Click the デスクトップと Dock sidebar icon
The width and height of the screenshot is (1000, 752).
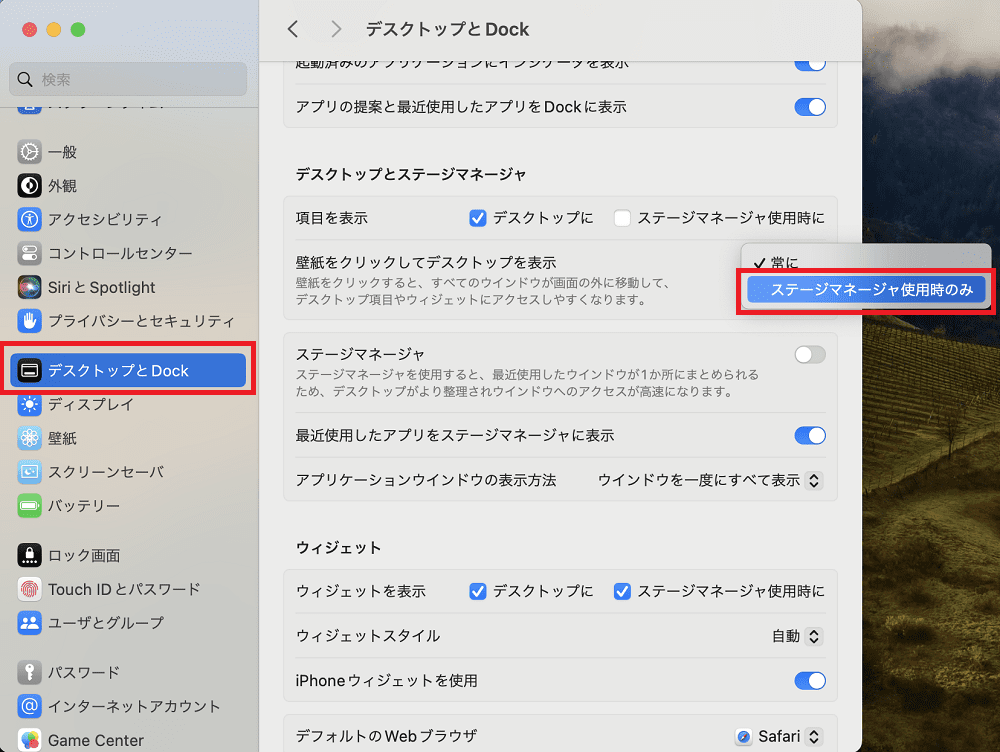(29, 371)
